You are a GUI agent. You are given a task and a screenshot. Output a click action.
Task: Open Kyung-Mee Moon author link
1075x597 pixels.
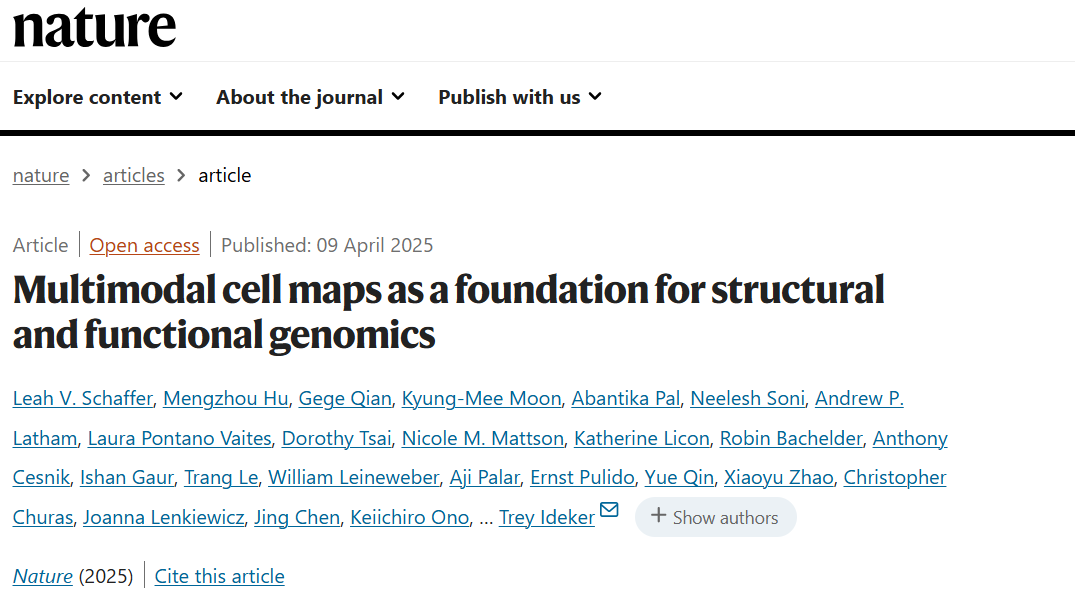(481, 398)
